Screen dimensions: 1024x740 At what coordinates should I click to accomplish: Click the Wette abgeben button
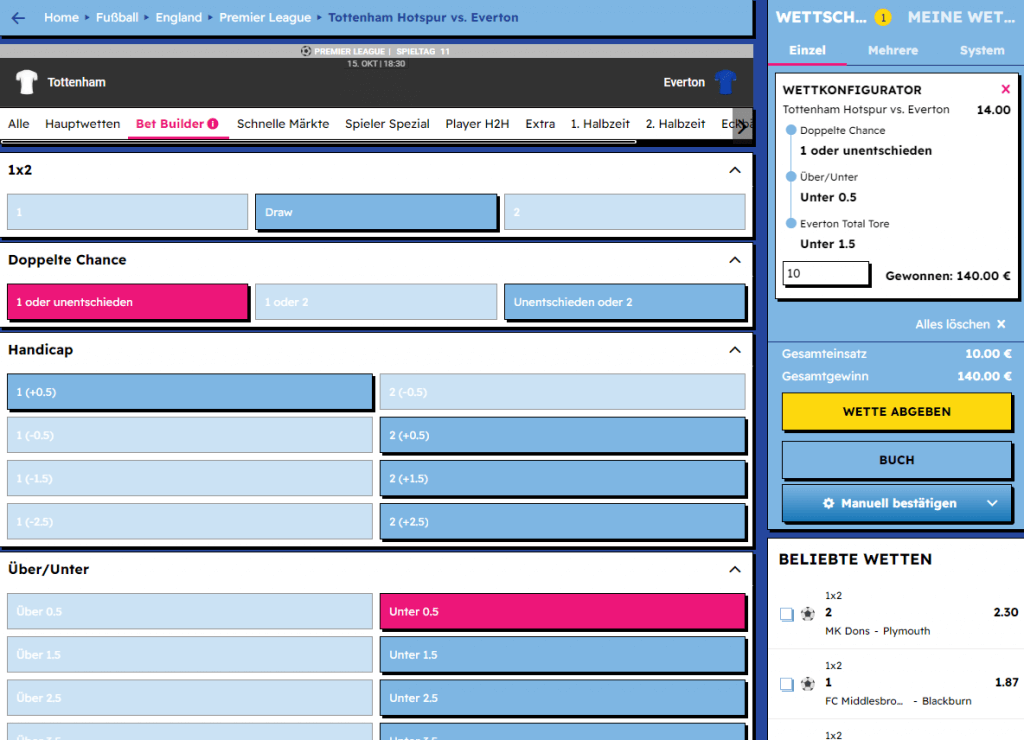[897, 411]
